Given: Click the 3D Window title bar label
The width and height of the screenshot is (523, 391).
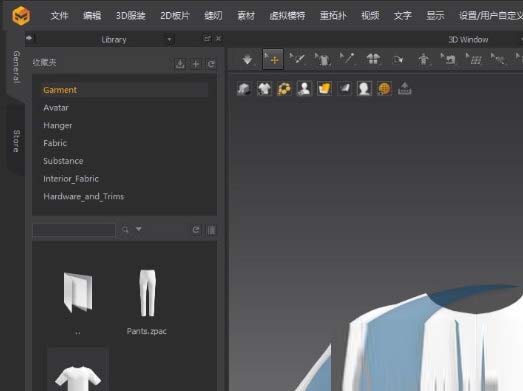Looking at the screenshot, I should pos(468,40).
